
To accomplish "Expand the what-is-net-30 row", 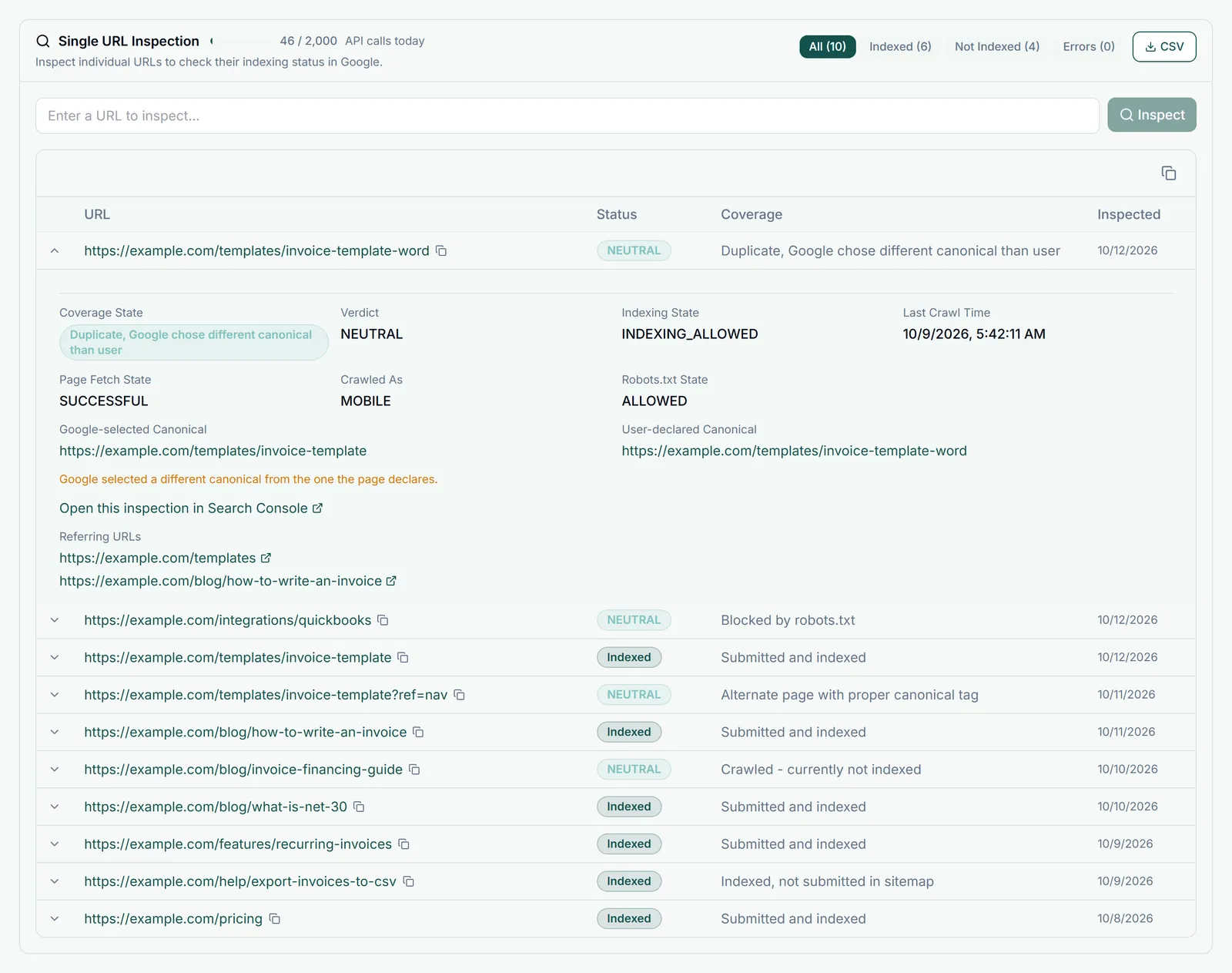I will click(55, 807).
